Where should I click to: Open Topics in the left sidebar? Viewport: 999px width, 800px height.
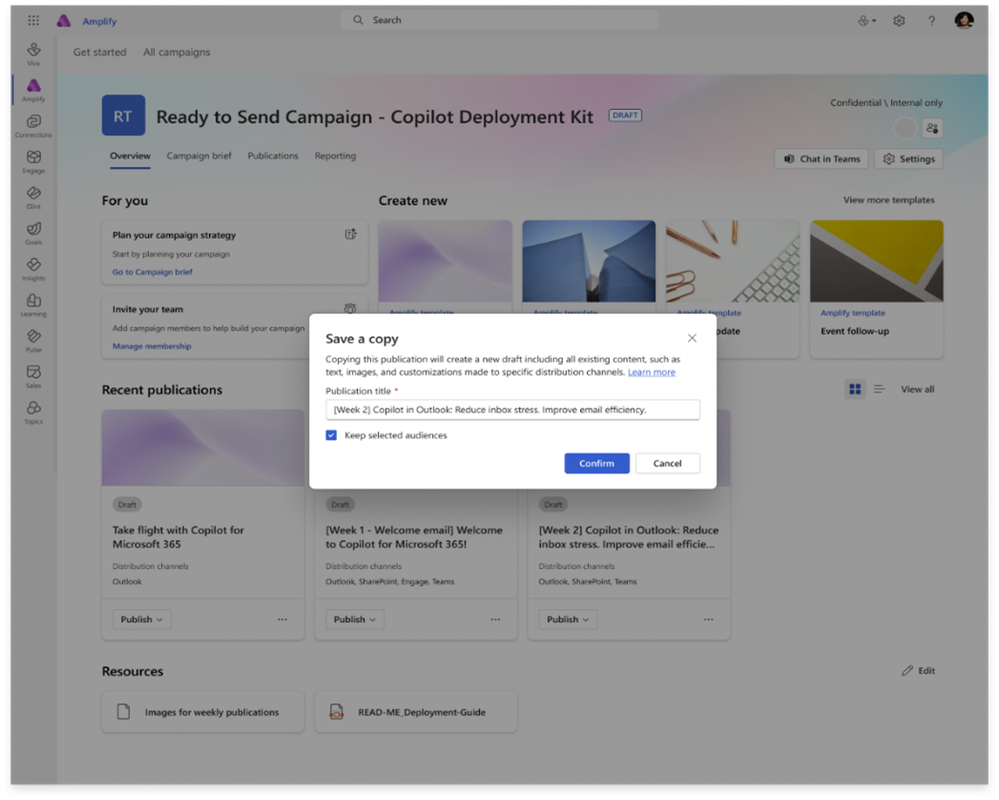click(x=34, y=411)
